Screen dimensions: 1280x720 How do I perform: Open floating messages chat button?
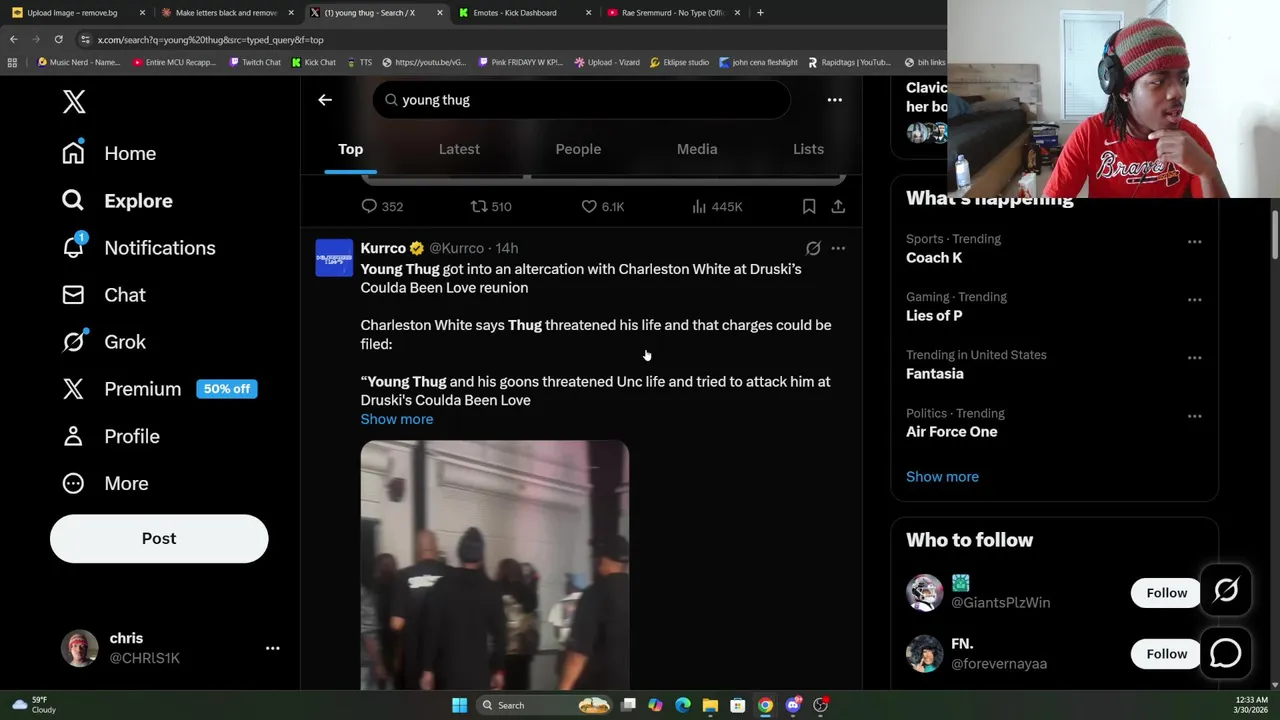[x=1226, y=653]
